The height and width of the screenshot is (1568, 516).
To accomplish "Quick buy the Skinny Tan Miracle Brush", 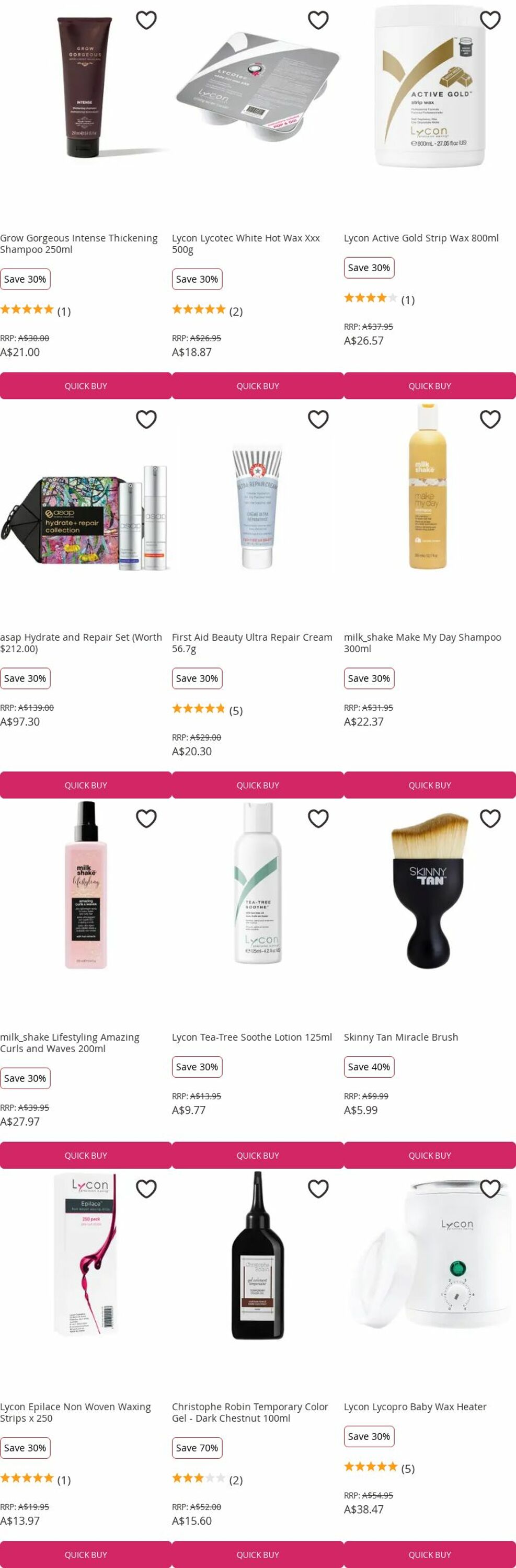I will pos(430,1155).
